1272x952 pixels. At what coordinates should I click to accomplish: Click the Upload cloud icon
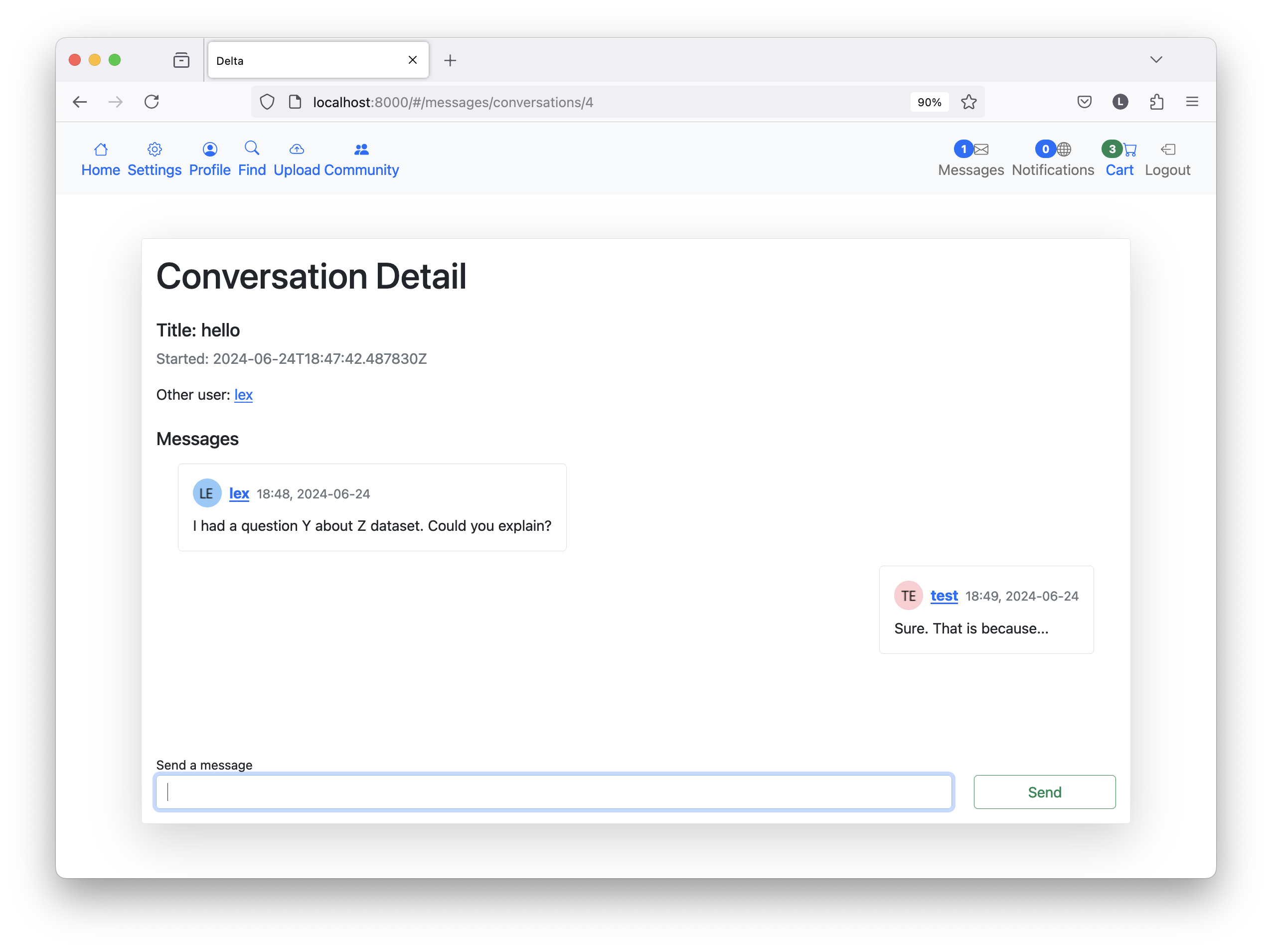(297, 150)
